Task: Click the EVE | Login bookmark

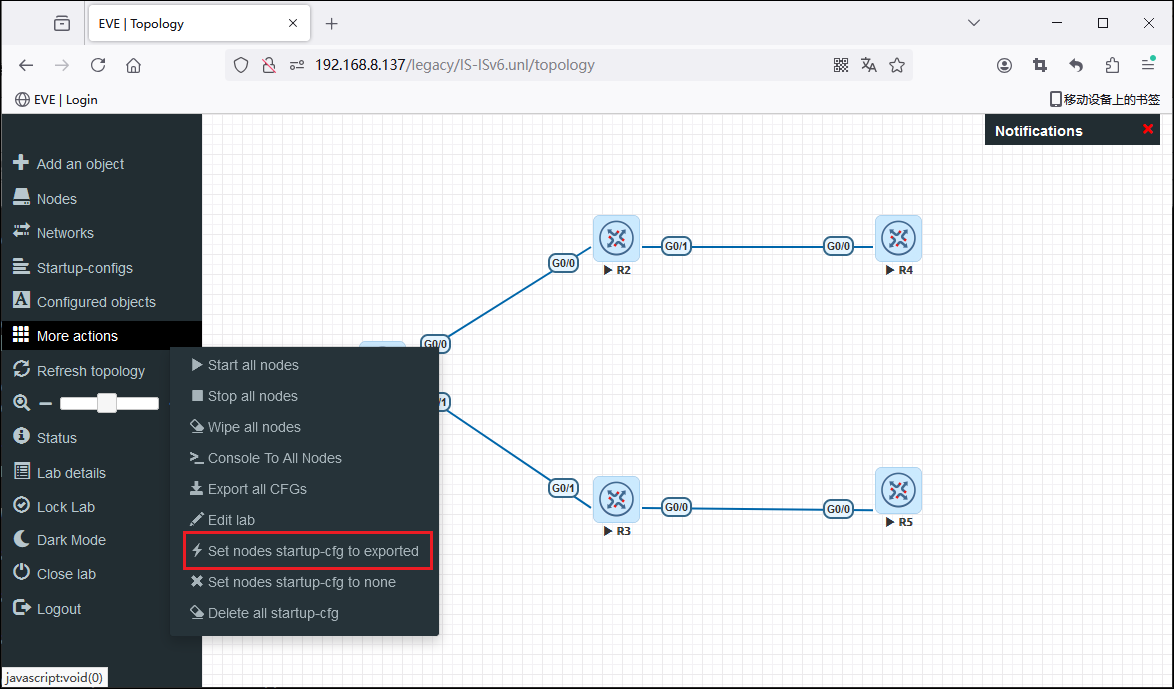Action: (57, 99)
